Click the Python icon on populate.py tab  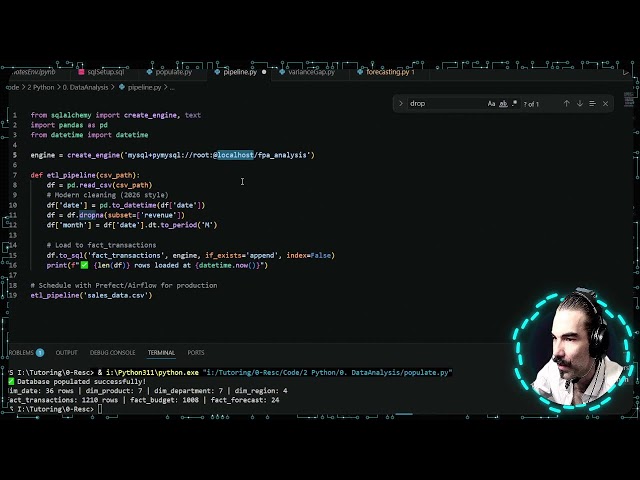tap(149, 72)
